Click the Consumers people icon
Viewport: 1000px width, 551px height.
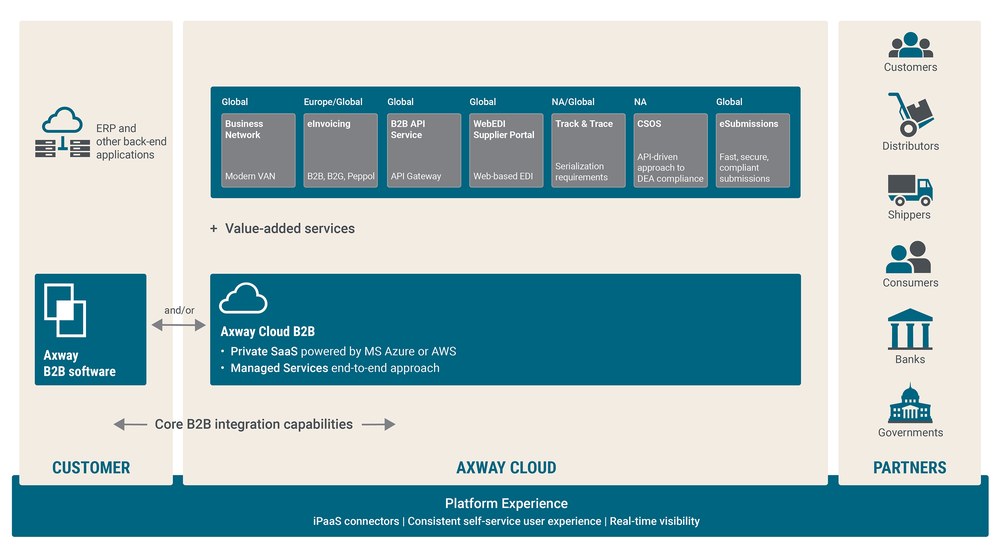[x=909, y=257]
